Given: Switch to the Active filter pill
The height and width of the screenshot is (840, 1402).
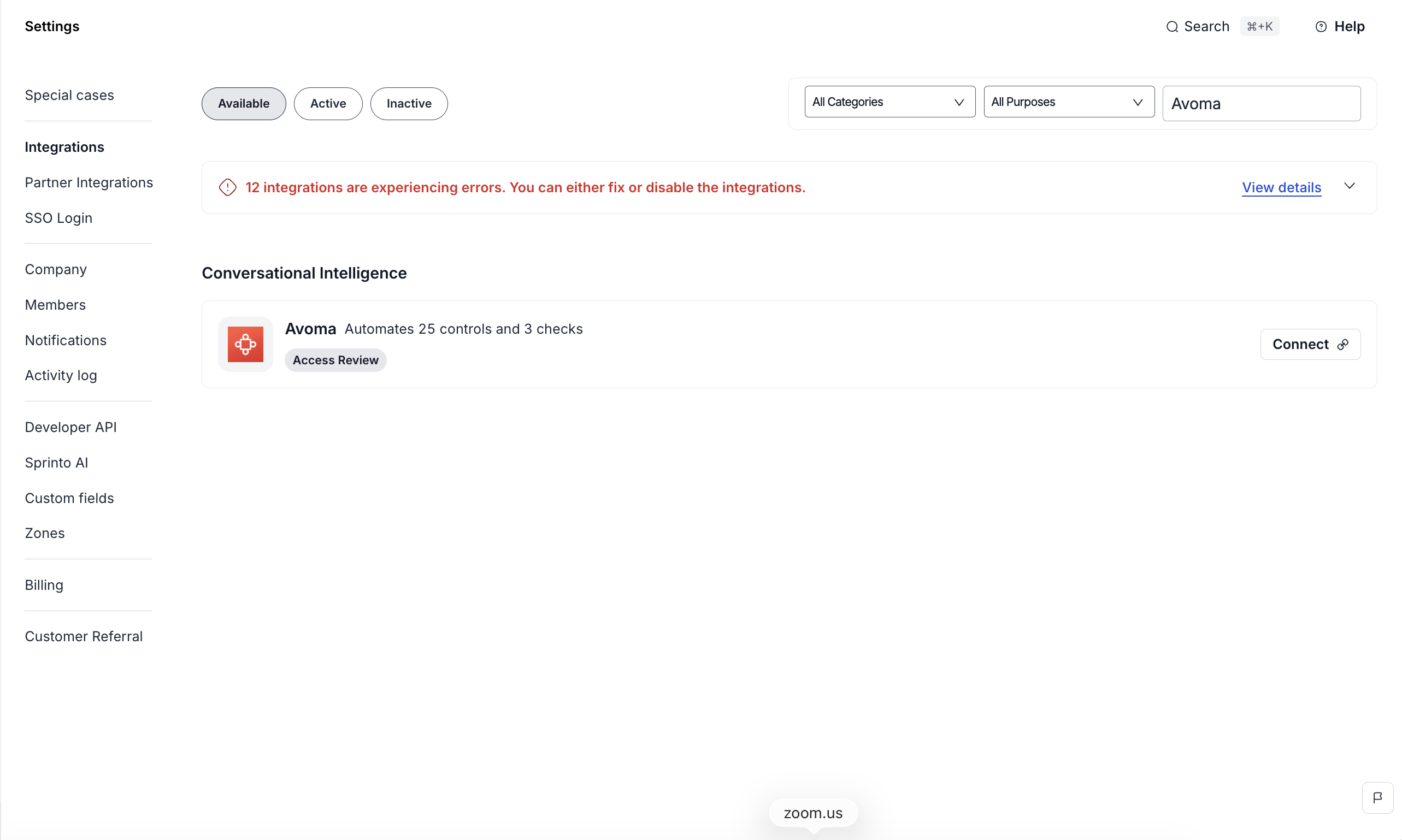Looking at the screenshot, I should coord(328,104).
